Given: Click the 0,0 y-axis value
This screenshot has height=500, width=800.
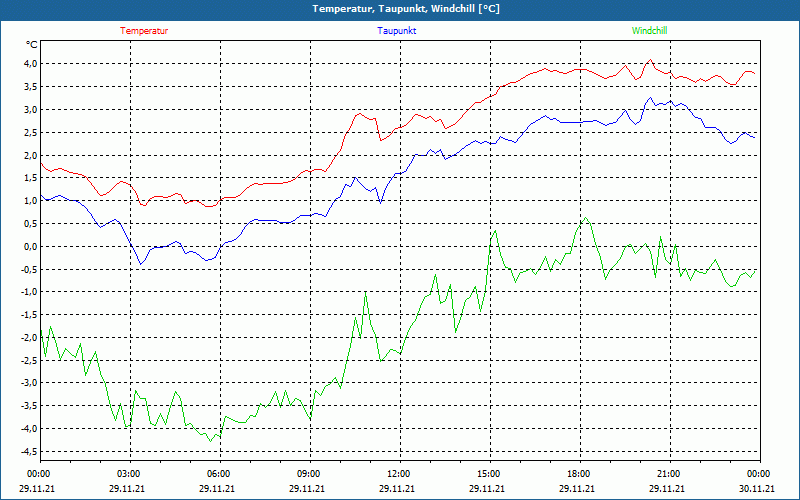Looking at the screenshot, I should pos(31,246).
